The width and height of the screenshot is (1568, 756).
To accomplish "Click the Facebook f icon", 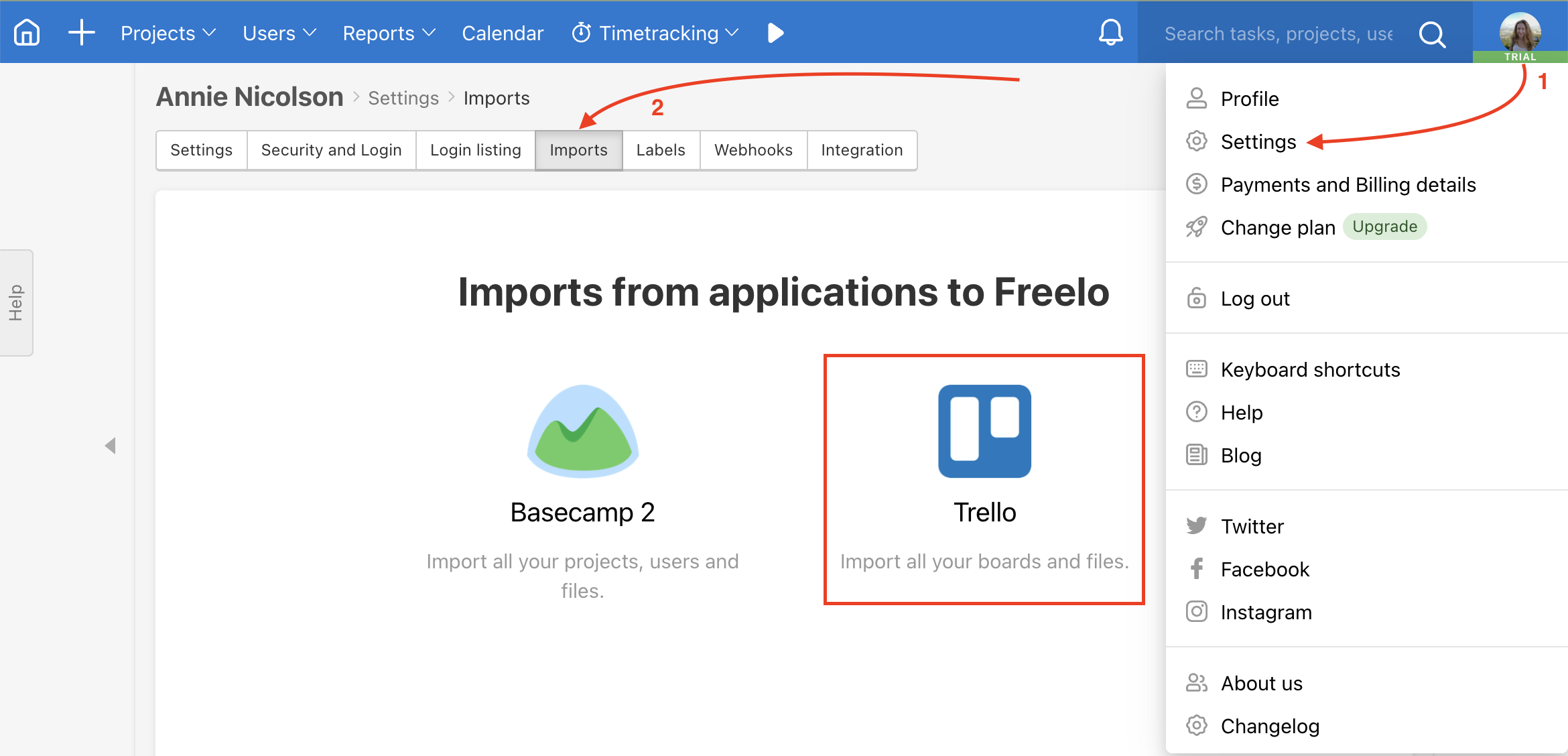I will coord(1196,569).
